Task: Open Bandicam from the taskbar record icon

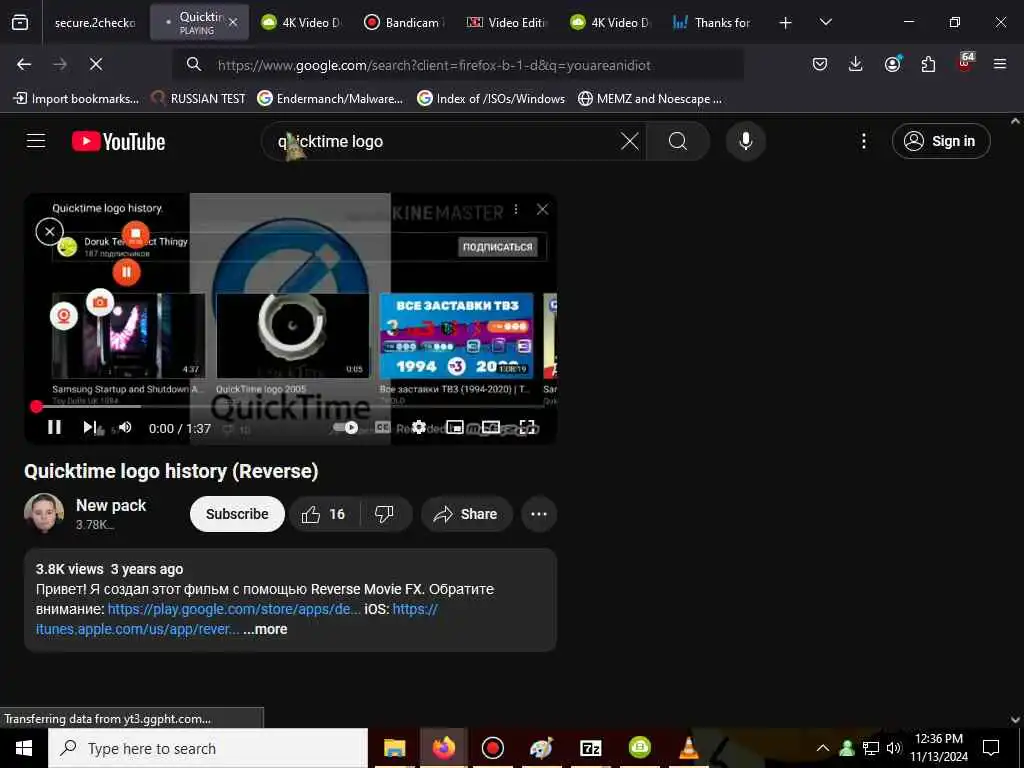Action: (x=492, y=748)
